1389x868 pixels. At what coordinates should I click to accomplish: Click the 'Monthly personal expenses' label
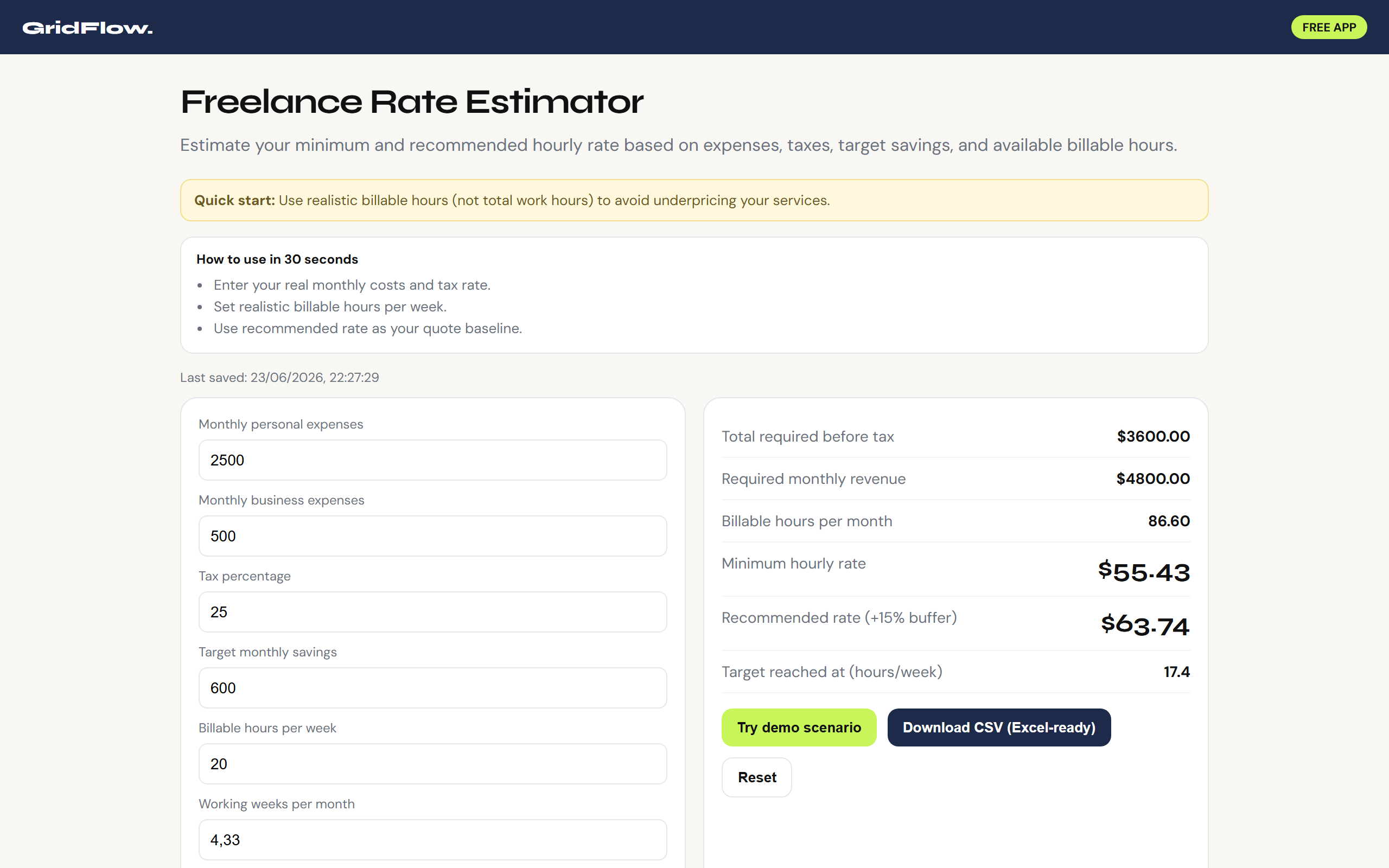coord(281,424)
